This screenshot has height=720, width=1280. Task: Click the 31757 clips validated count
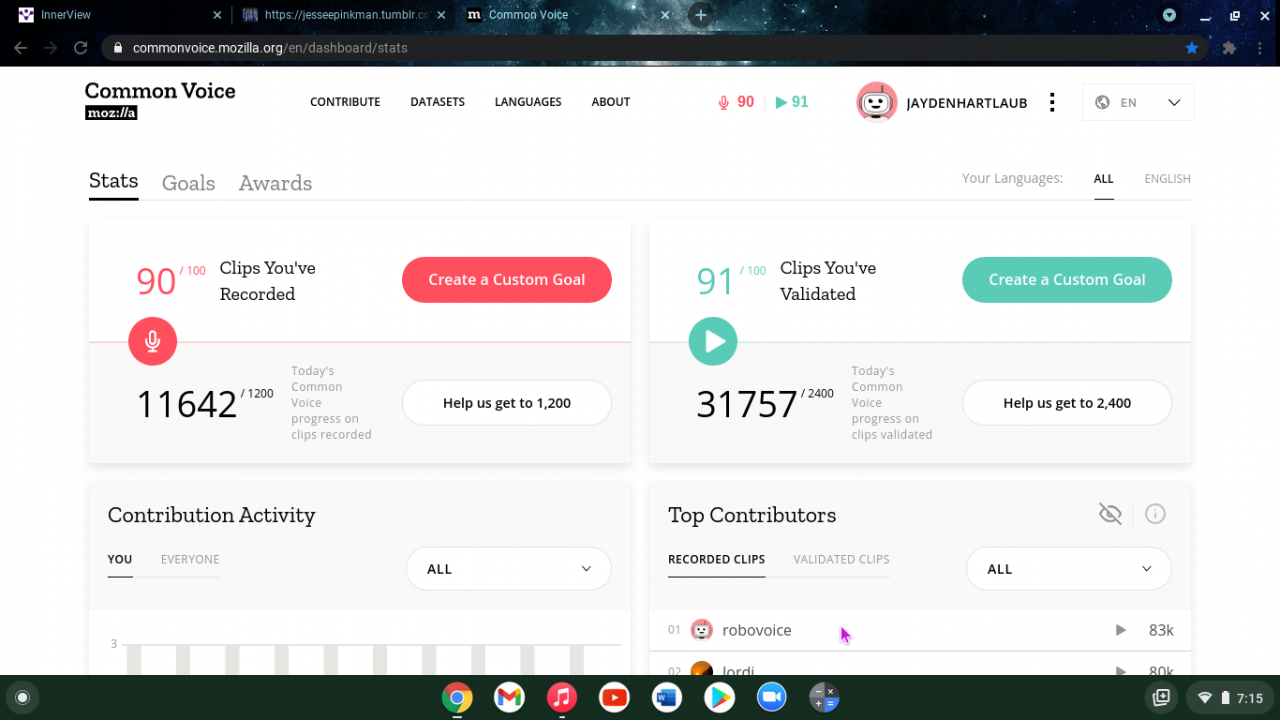coord(747,404)
